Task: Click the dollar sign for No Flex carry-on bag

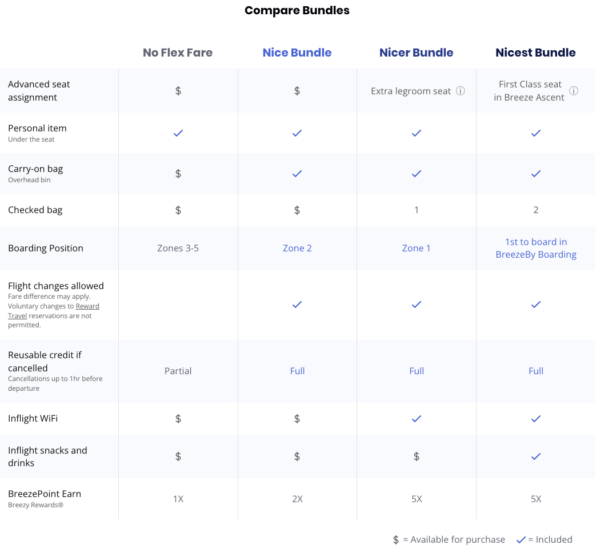Action: coord(178,174)
